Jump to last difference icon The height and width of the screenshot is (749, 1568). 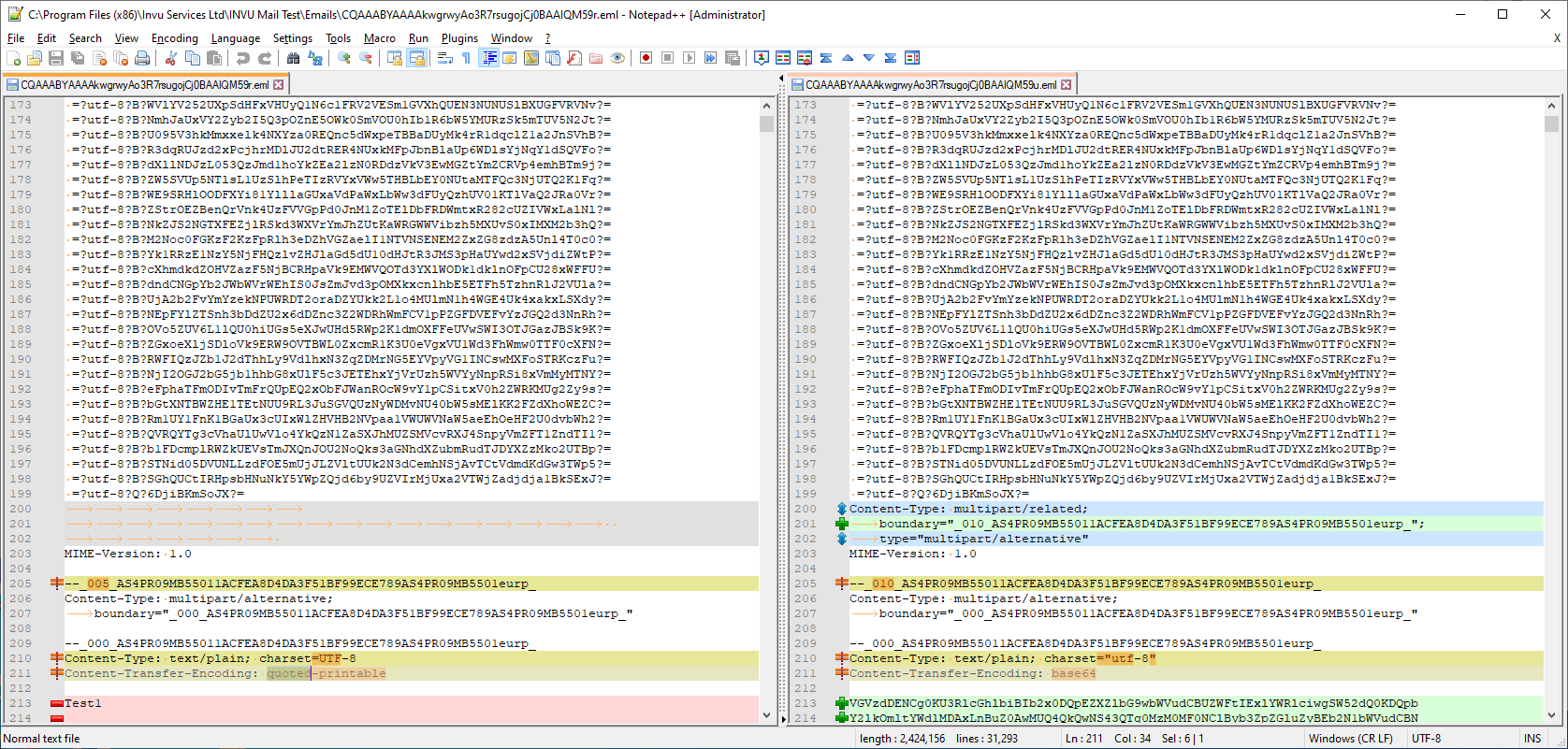891,58
